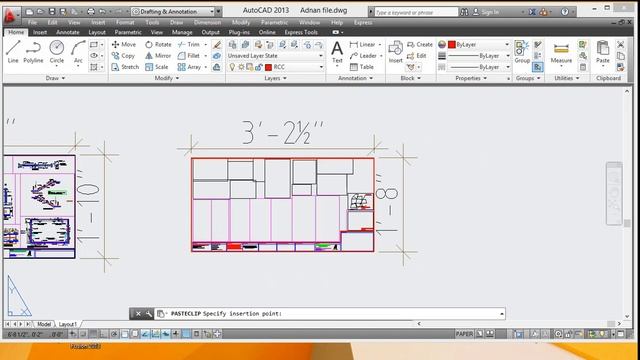This screenshot has width=640, height=360.
Task: Click the Trim tool
Action: 189,44
